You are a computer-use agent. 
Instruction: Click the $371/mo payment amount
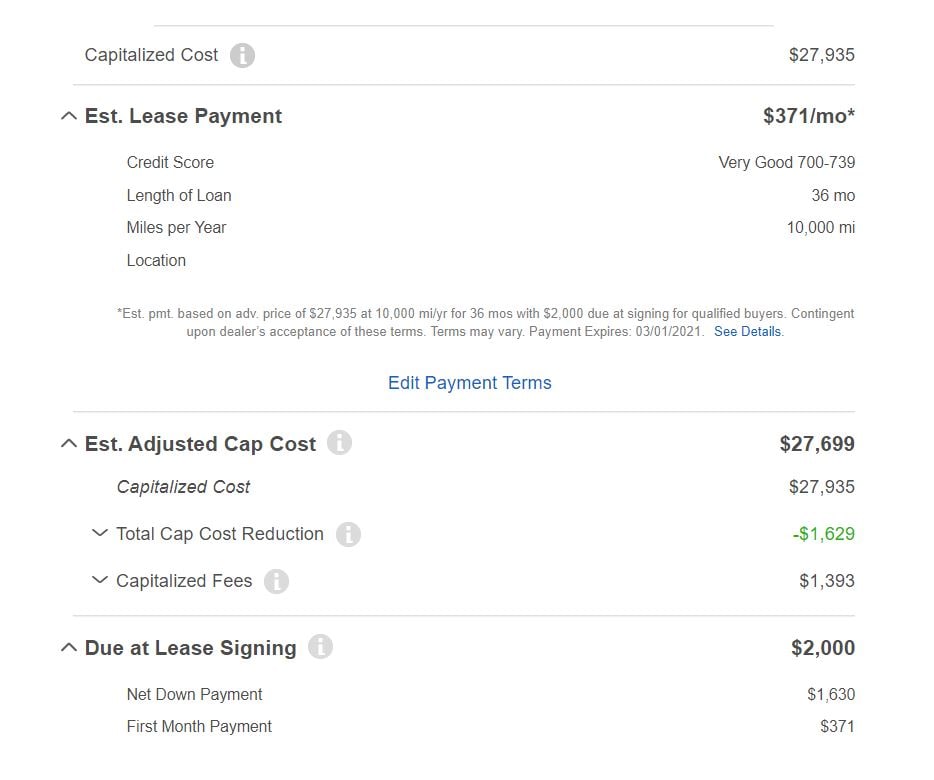click(x=809, y=116)
